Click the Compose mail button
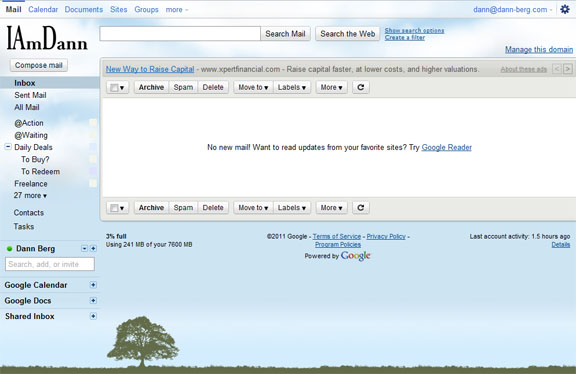Image resolution: width=576 pixels, height=374 pixels. pyautogui.click(x=39, y=65)
